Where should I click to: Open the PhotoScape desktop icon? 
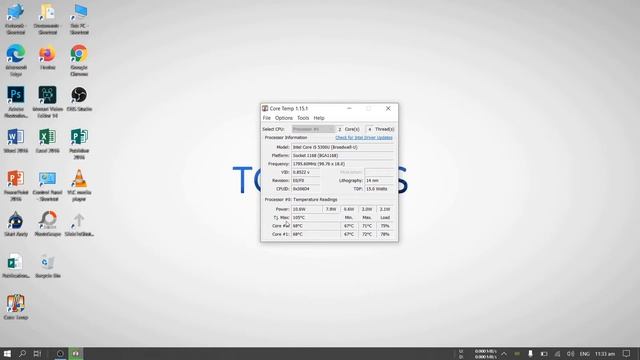pos(47,224)
